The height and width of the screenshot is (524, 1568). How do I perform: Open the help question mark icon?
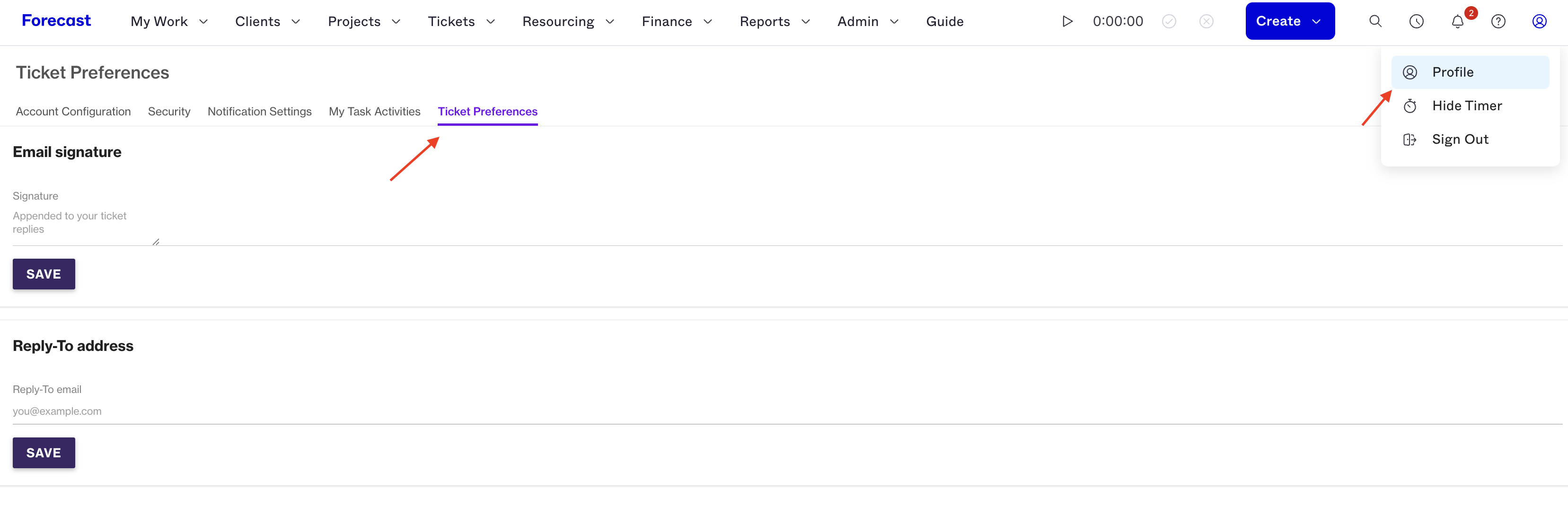pos(1498,21)
